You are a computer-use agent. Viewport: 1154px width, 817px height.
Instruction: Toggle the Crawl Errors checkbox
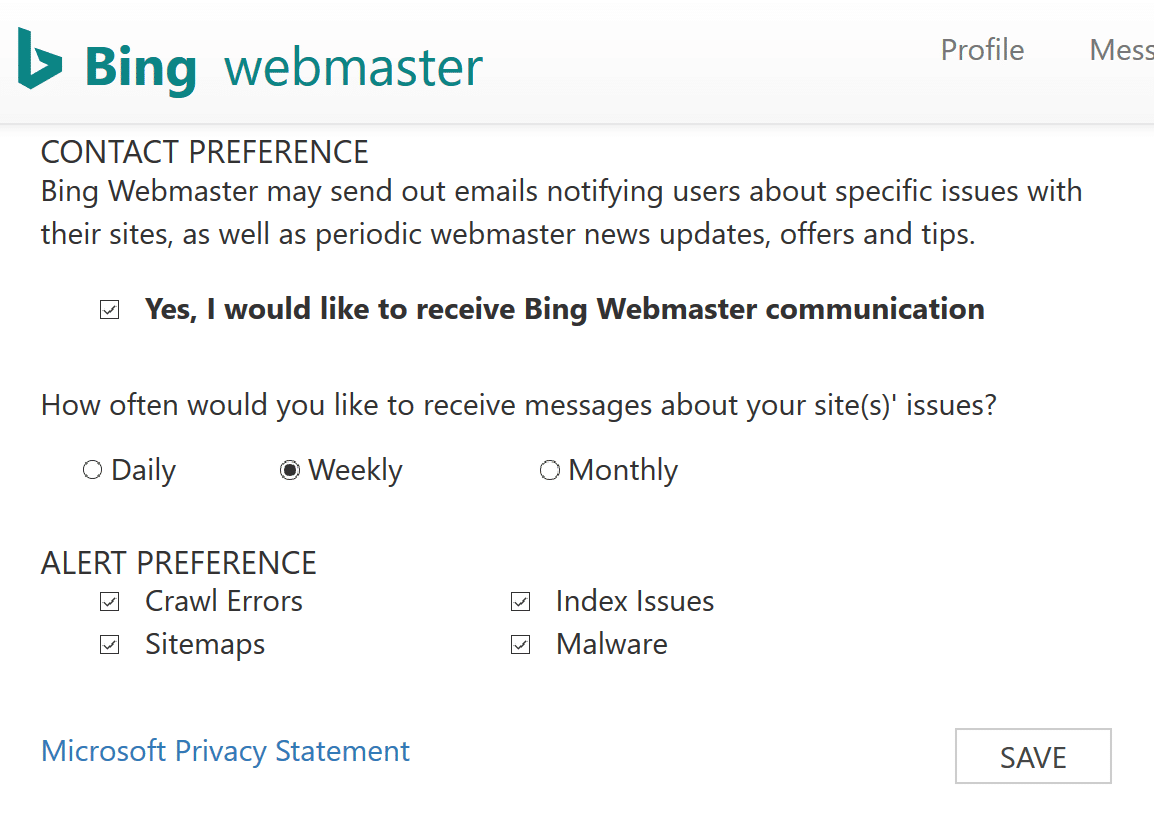click(x=110, y=602)
